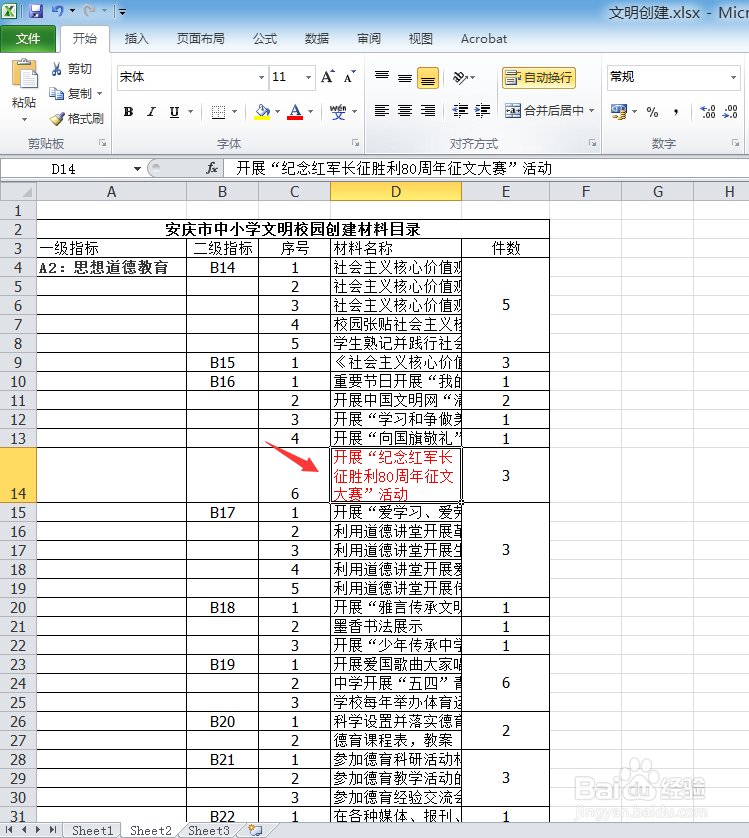This screenshot has width=749, height=838.
Task: Click the insert new worksheet icon
Action: [x=255, y=830]
